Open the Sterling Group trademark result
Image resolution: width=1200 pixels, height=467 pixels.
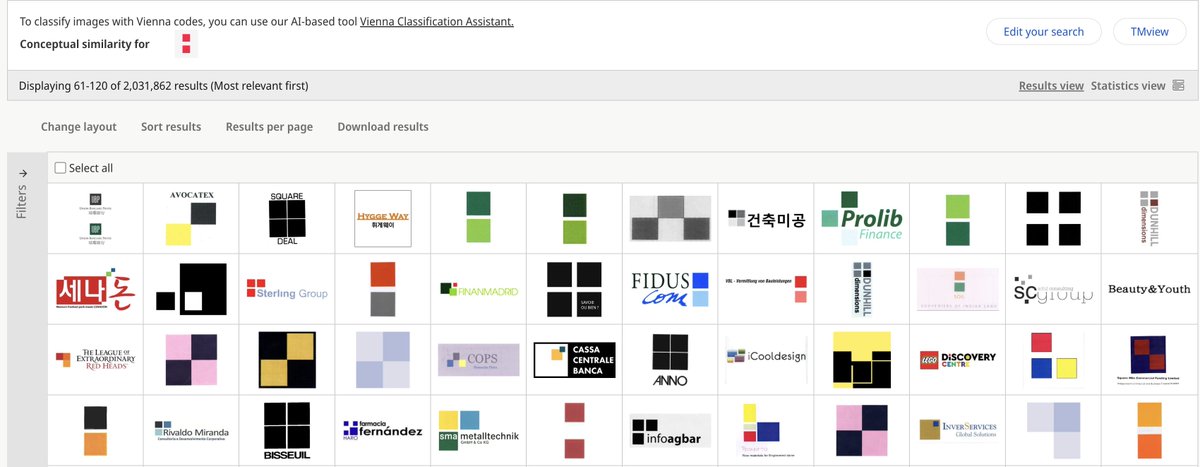[x=287, y=289]
